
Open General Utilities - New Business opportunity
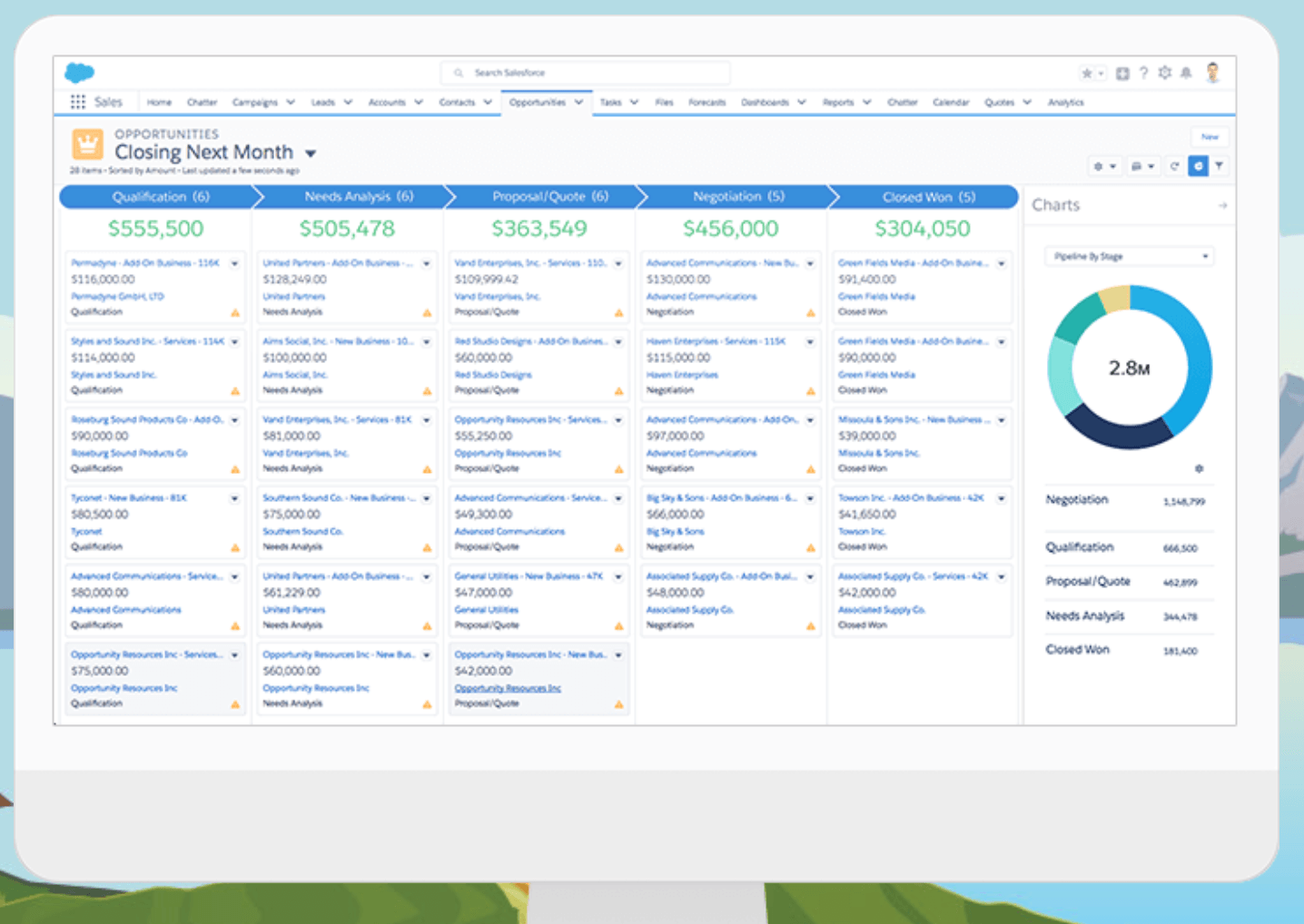point(529,576)
